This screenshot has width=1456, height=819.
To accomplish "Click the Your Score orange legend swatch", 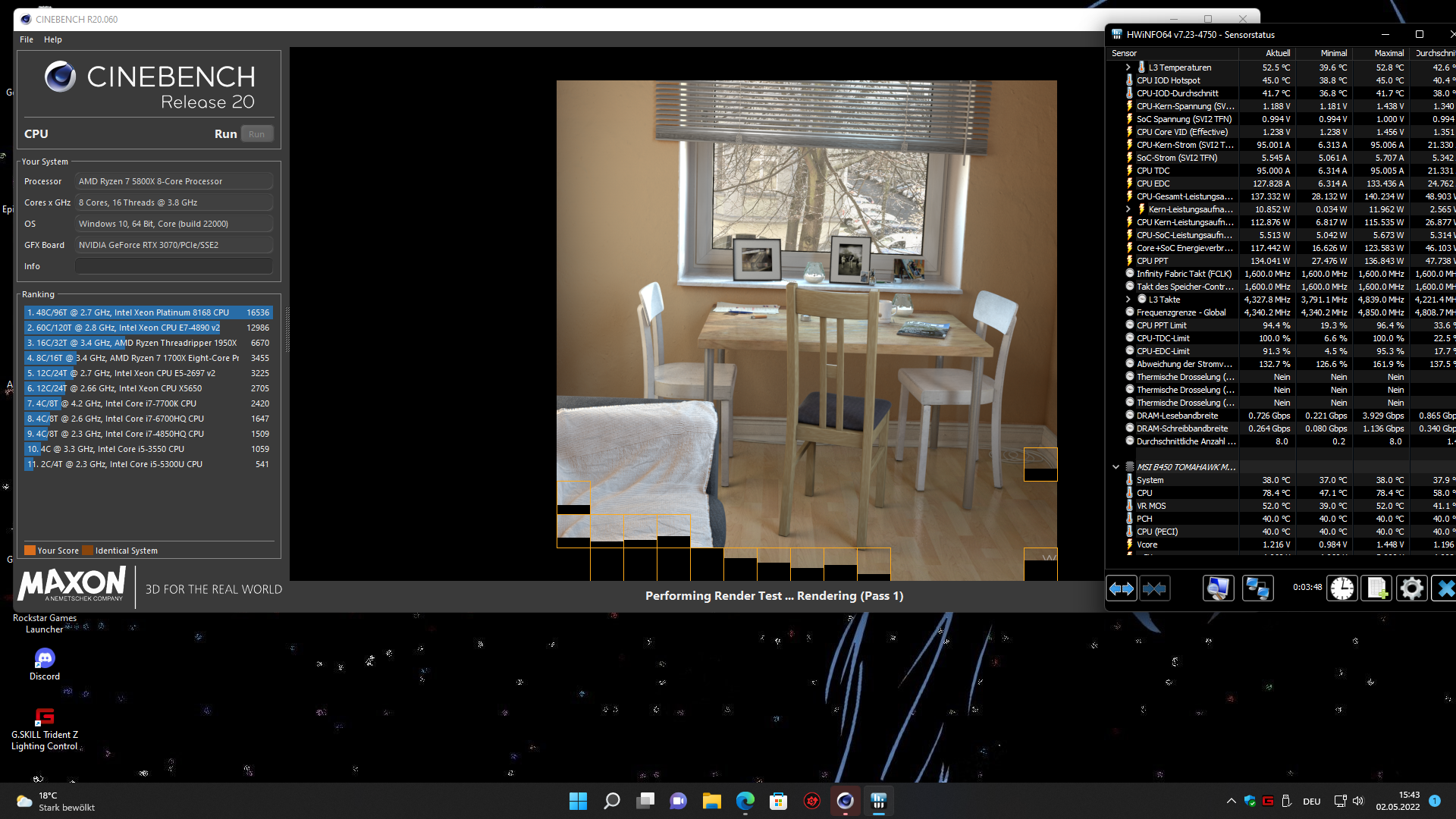I will pyautogui.click(x=30, y=551).
